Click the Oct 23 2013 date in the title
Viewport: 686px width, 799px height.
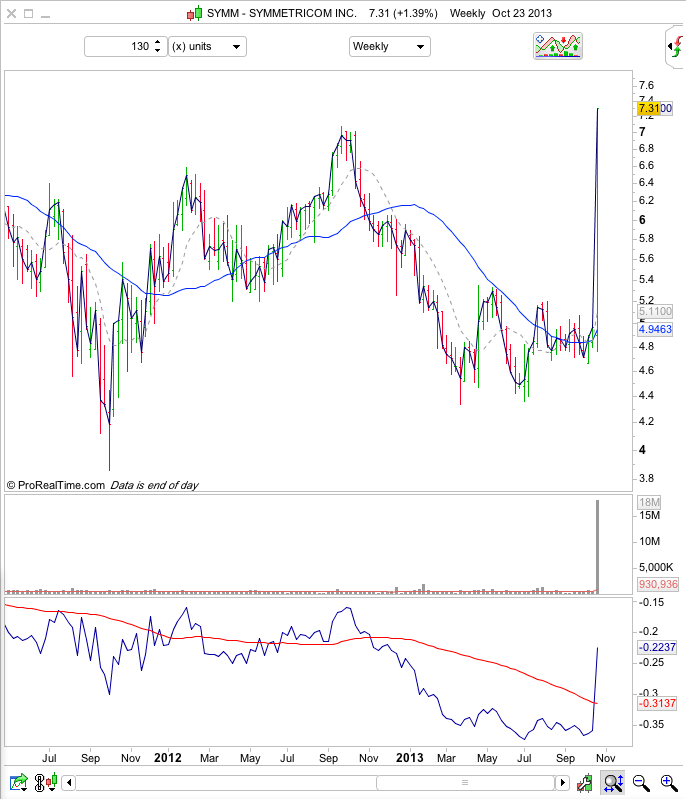[x=522, y=13]
